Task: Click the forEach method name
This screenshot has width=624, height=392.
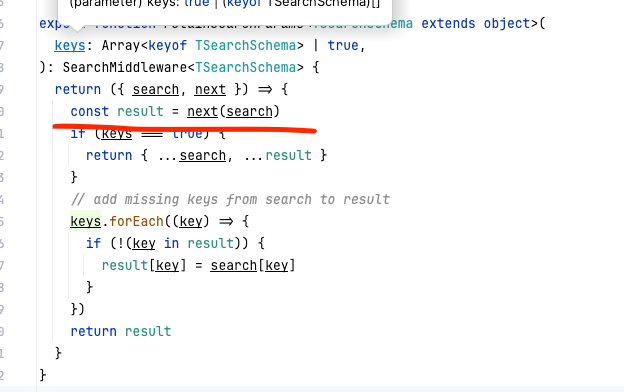Action: coord(136,221)
